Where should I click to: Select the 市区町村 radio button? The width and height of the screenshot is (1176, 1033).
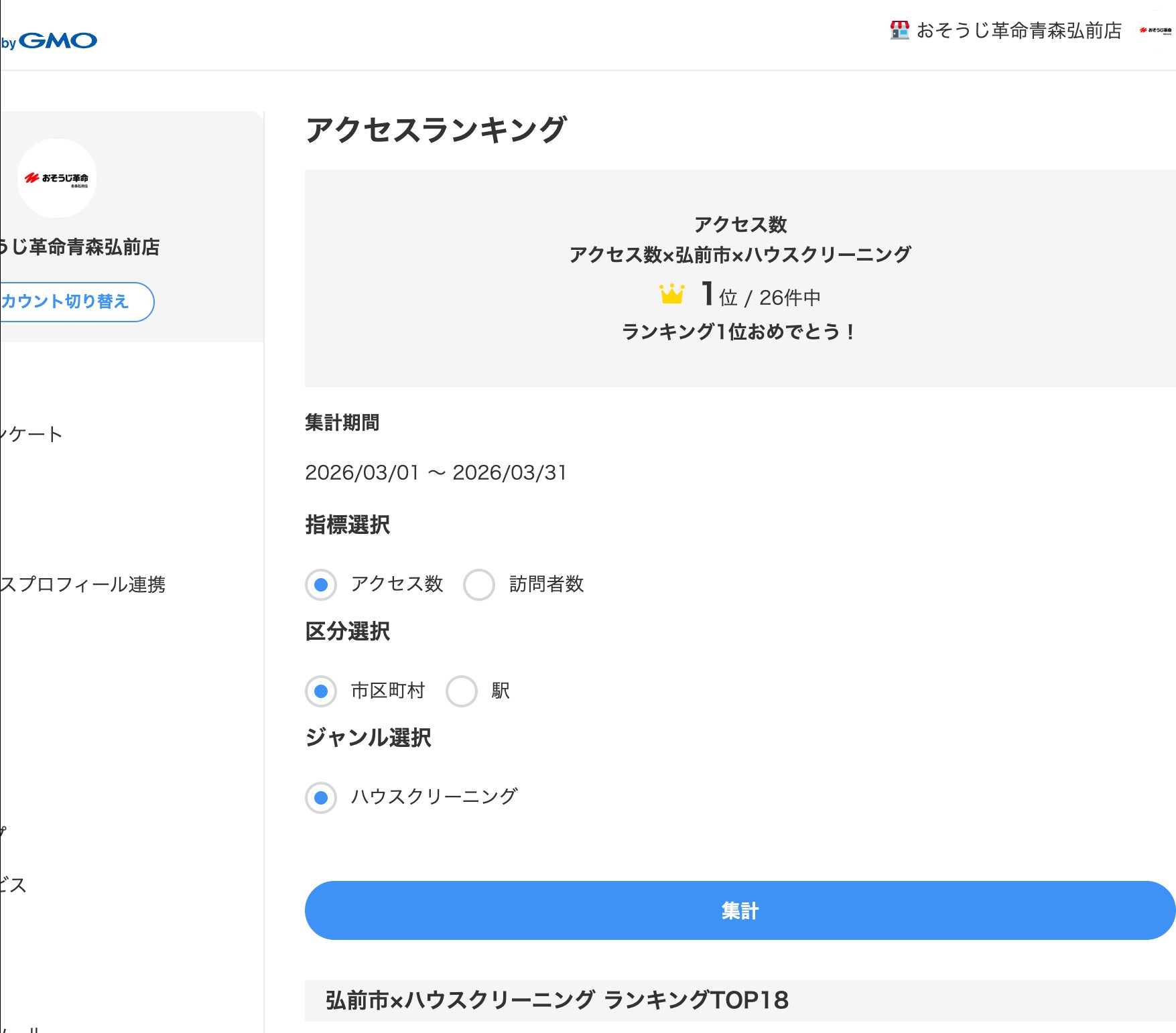(x=321, y=691)
